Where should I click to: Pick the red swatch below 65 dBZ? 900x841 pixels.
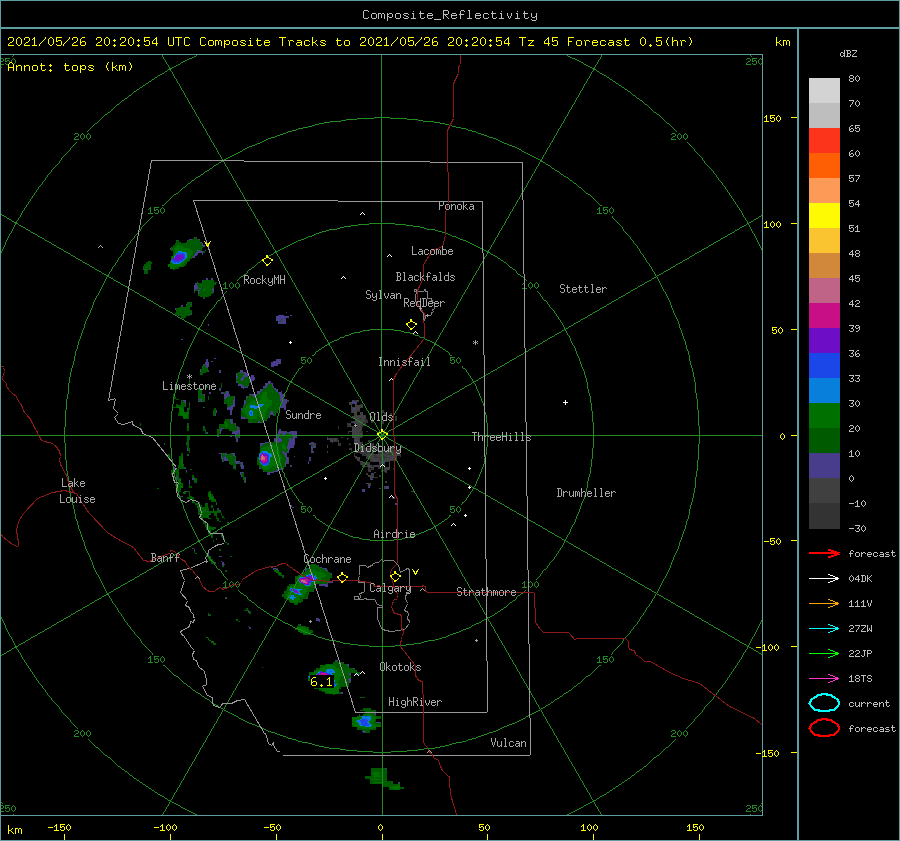(824, 141)
